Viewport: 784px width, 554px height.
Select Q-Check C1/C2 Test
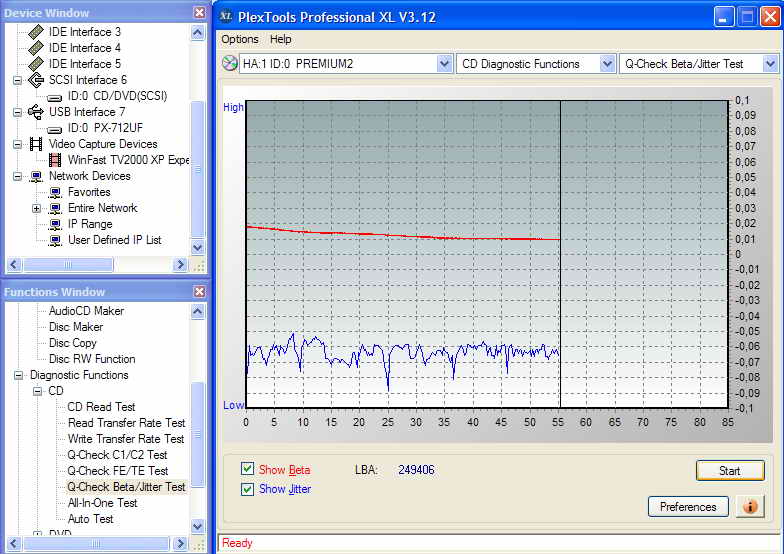click(118, 455)
